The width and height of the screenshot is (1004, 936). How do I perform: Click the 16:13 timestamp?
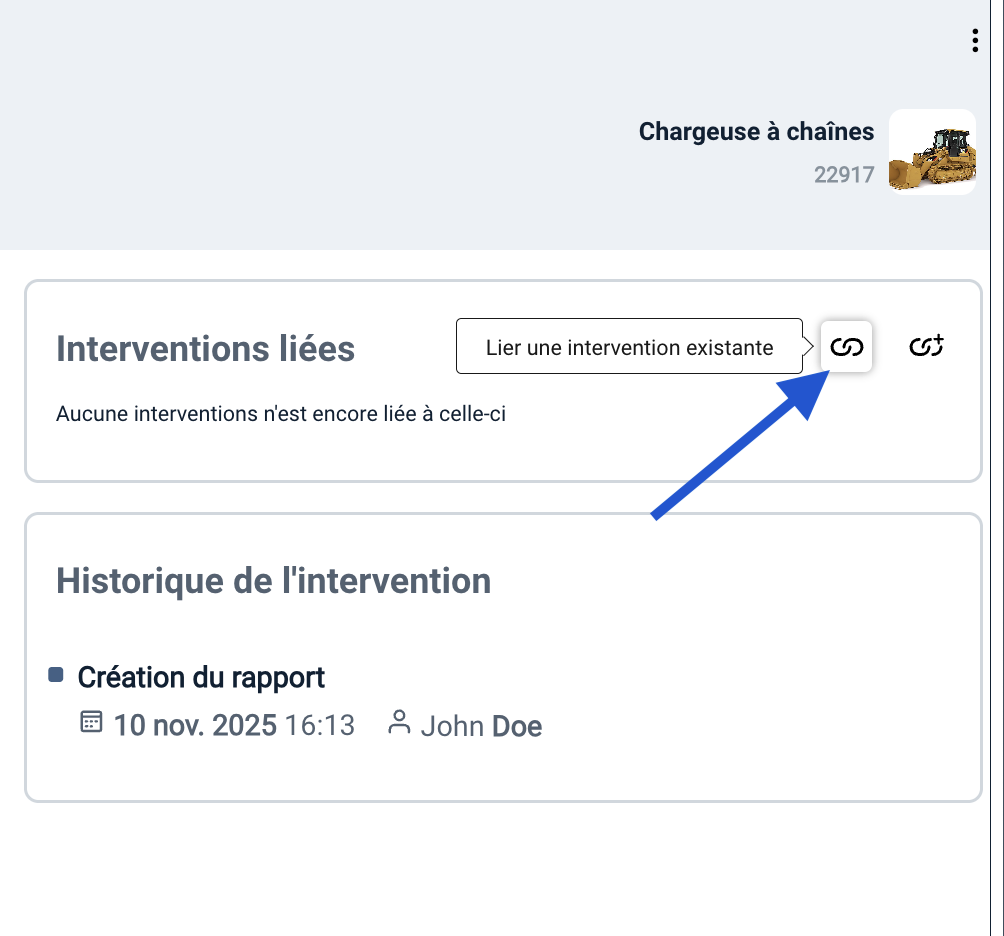tap(320, 725)
